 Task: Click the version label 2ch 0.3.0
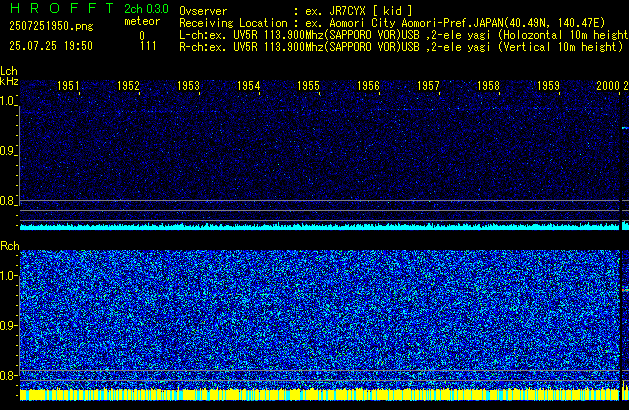click(146, 9)
